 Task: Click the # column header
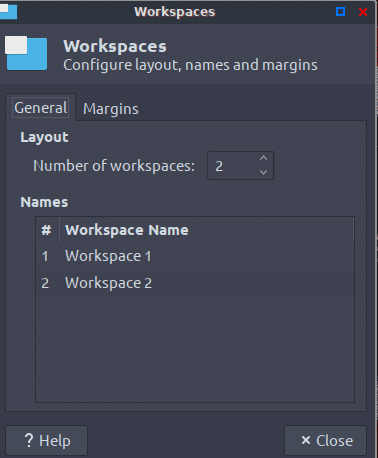(x=46, y=230)
